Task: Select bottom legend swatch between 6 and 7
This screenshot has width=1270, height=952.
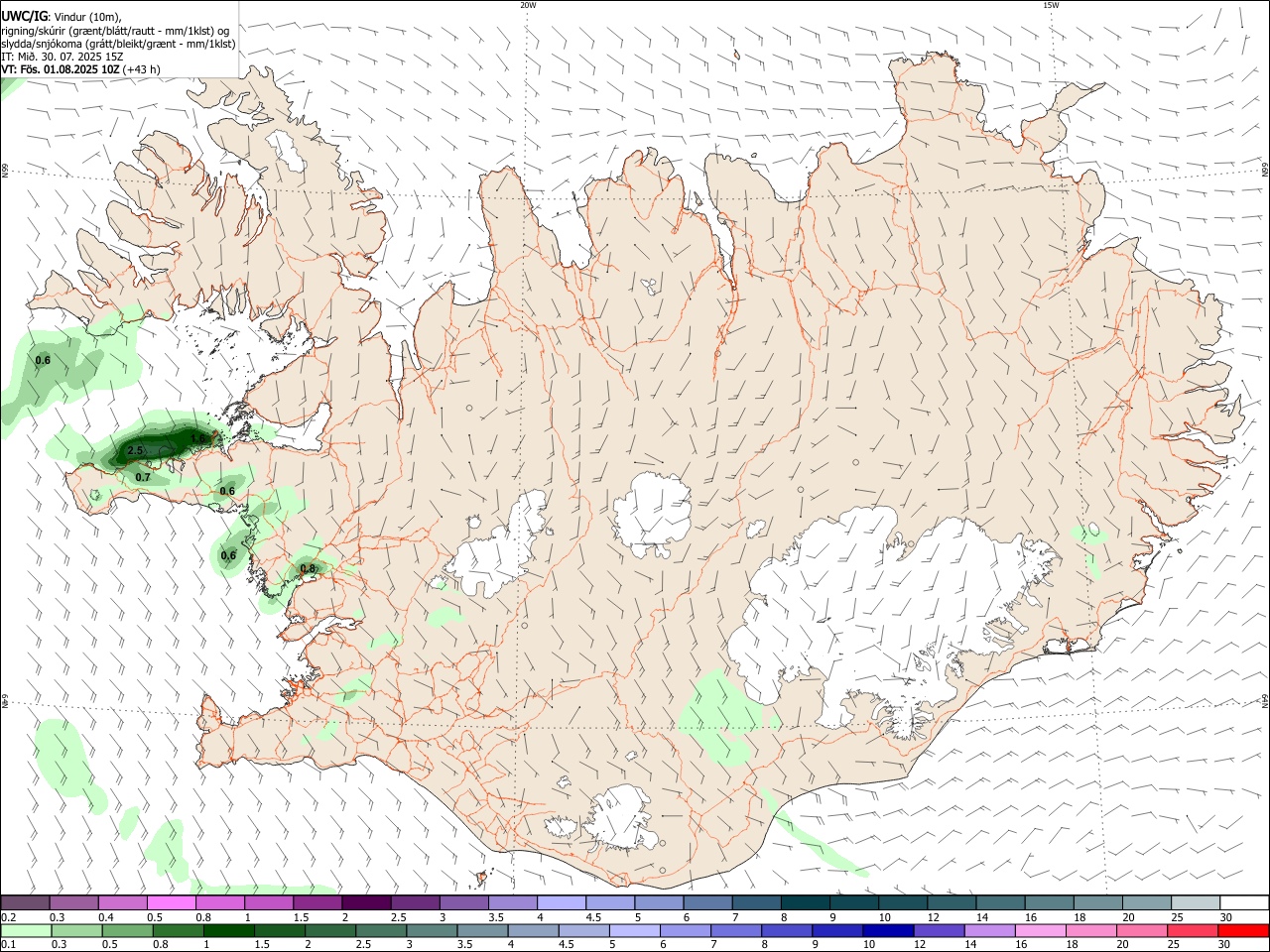Action: (686, 930)
